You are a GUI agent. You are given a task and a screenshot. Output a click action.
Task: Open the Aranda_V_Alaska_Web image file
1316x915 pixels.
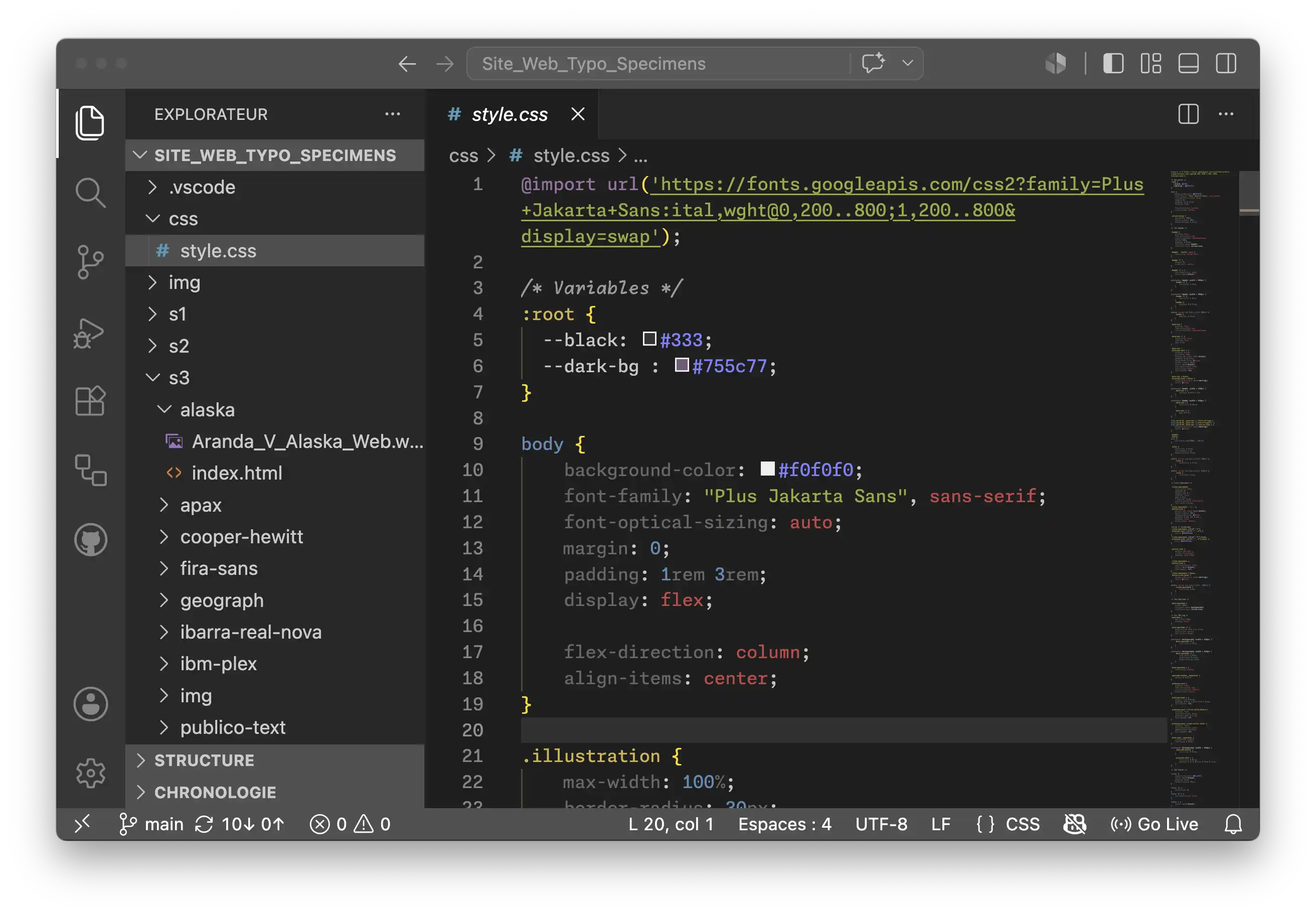(x=274, y=441)
